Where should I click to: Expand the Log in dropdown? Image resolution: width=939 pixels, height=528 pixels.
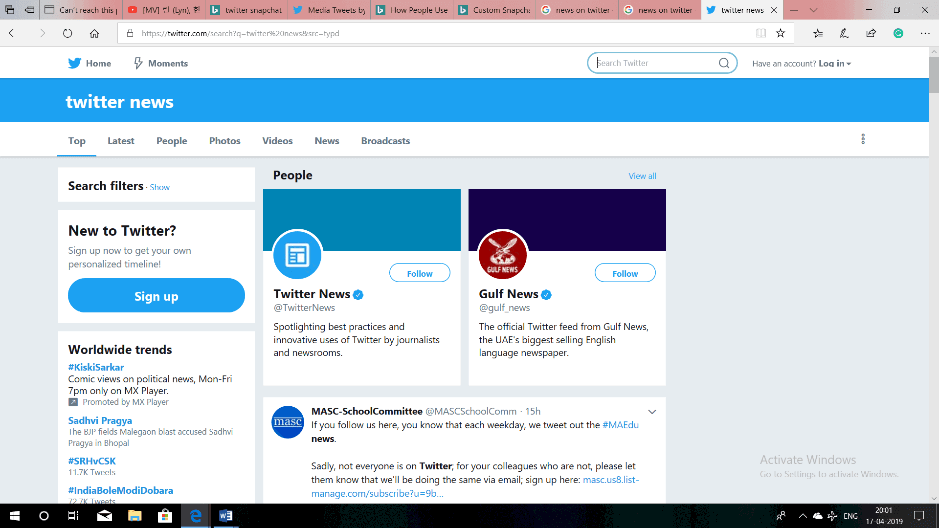tap(834, 63)
